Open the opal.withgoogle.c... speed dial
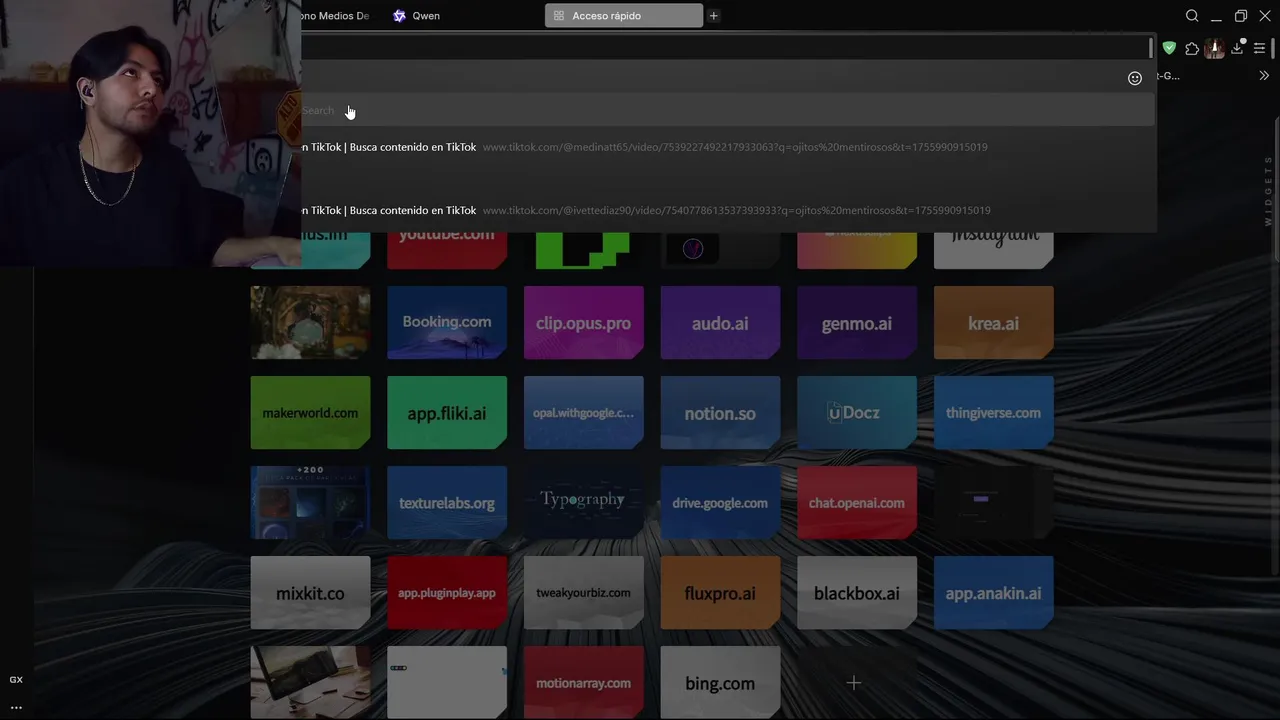The height and width of the screenshot is (720, 1280). [x=583, y=412]
